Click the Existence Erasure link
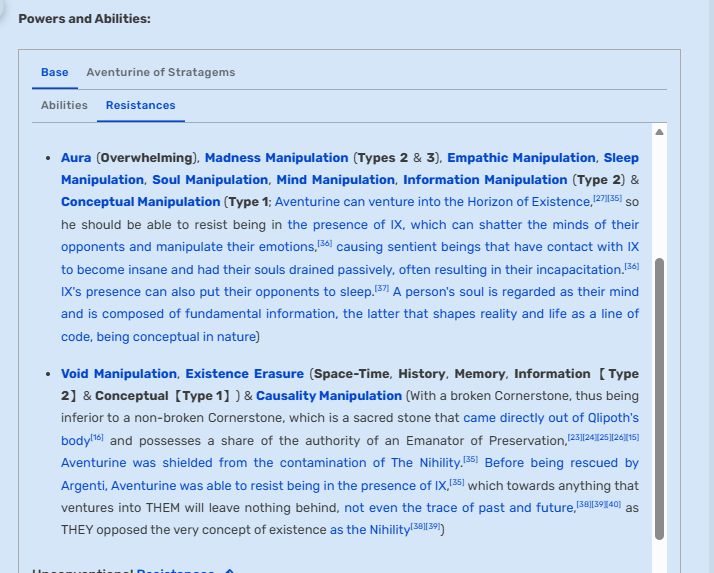Image resolution: width=714 pixels, height=573 pixels. click(x=245, y=374)
